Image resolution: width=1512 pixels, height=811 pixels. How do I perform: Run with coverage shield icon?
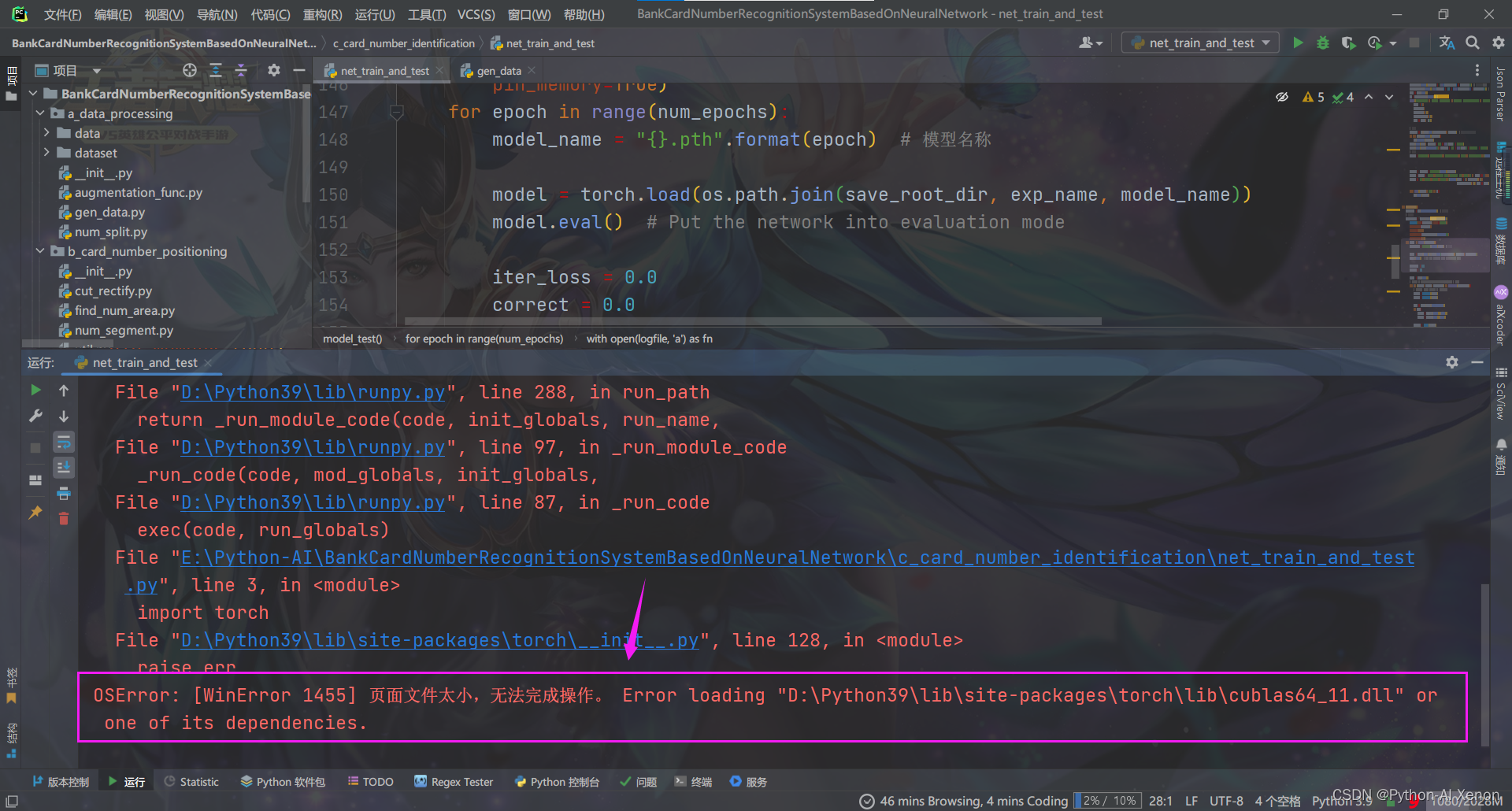coord(1348,43)
